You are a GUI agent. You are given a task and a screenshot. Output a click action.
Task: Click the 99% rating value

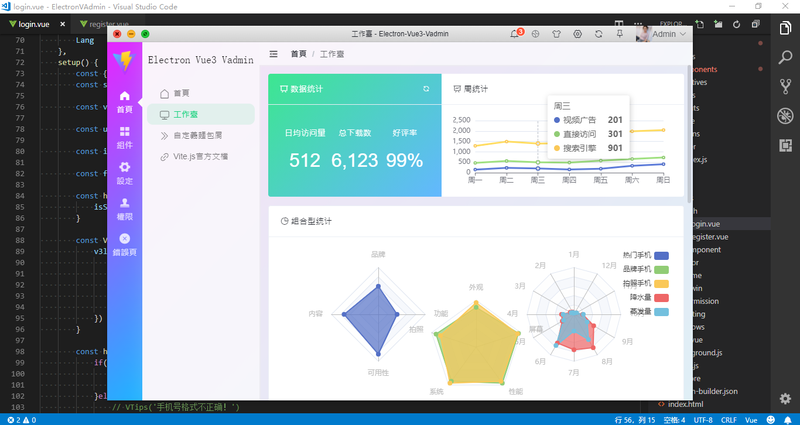[405, 161]
